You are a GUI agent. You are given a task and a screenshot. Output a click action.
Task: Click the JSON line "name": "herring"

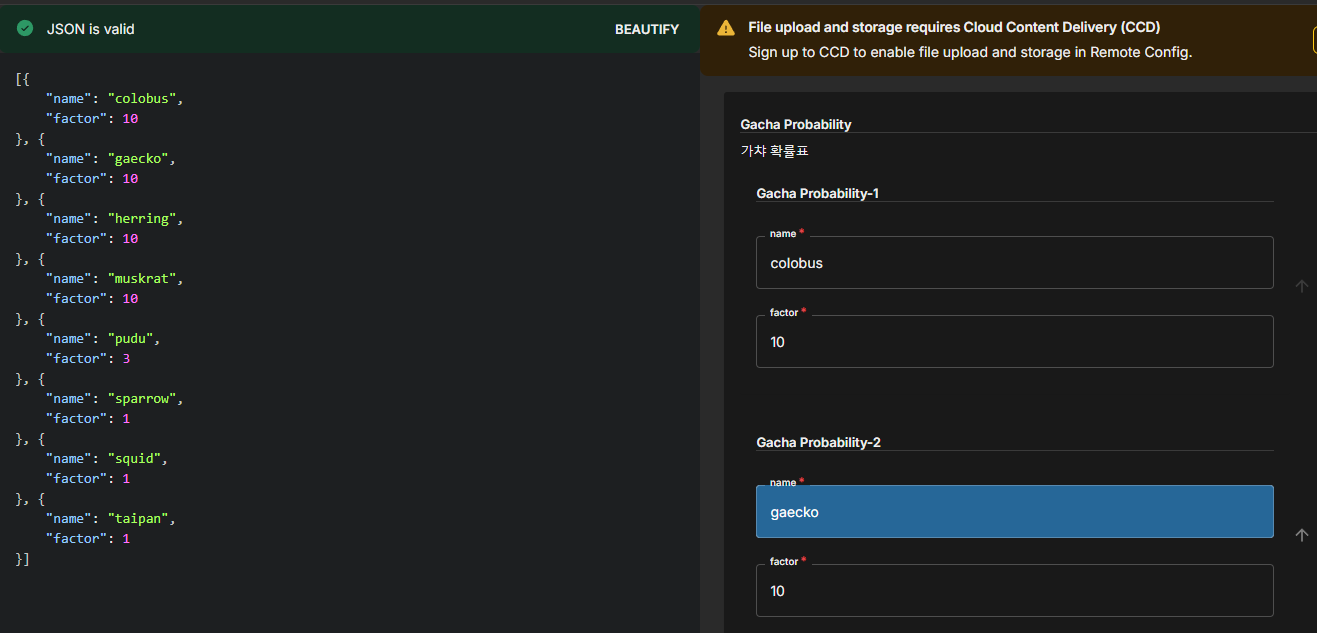tap(115, 218)
